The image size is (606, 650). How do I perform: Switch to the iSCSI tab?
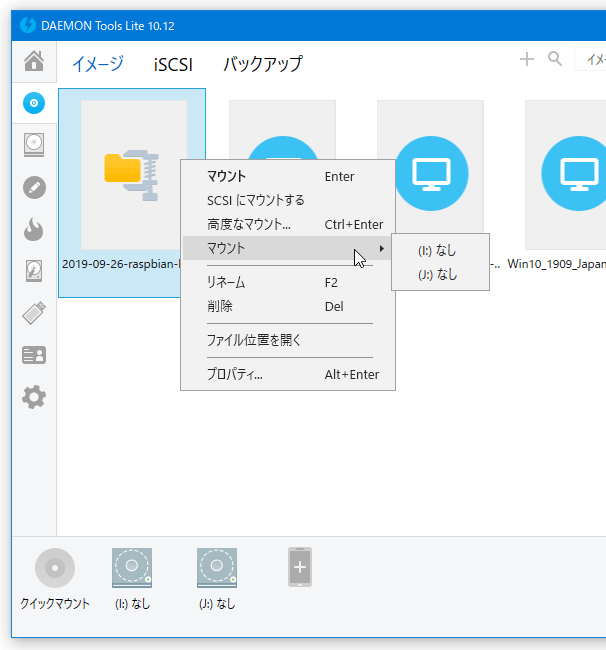(173, 64)
